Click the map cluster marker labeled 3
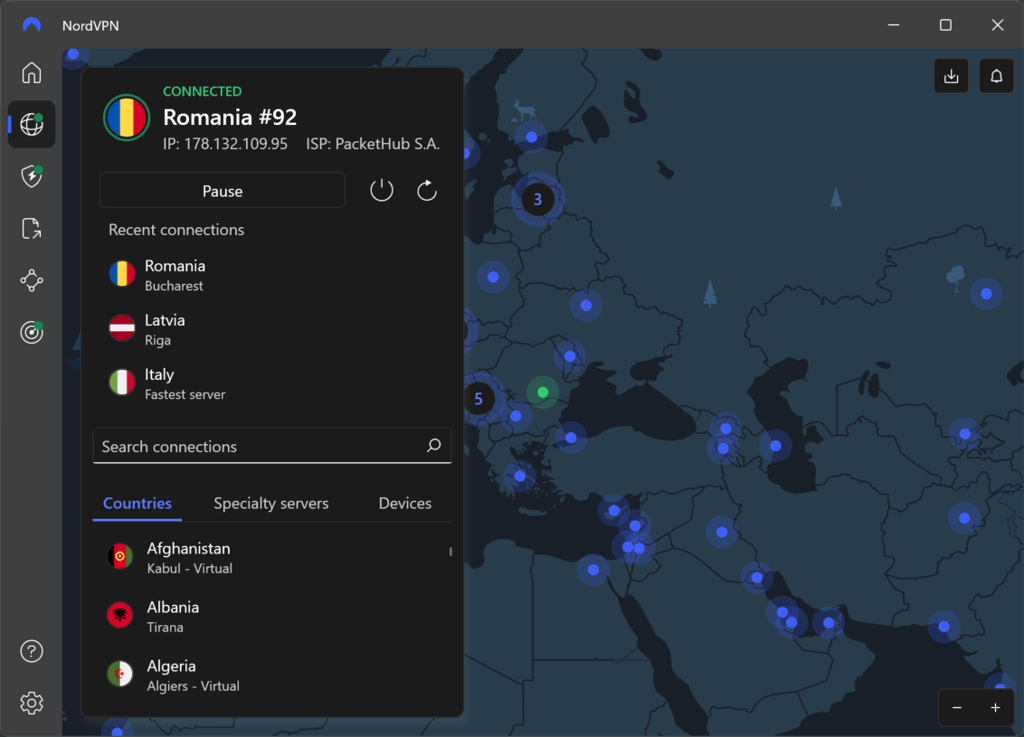 [x=537, y=199]
